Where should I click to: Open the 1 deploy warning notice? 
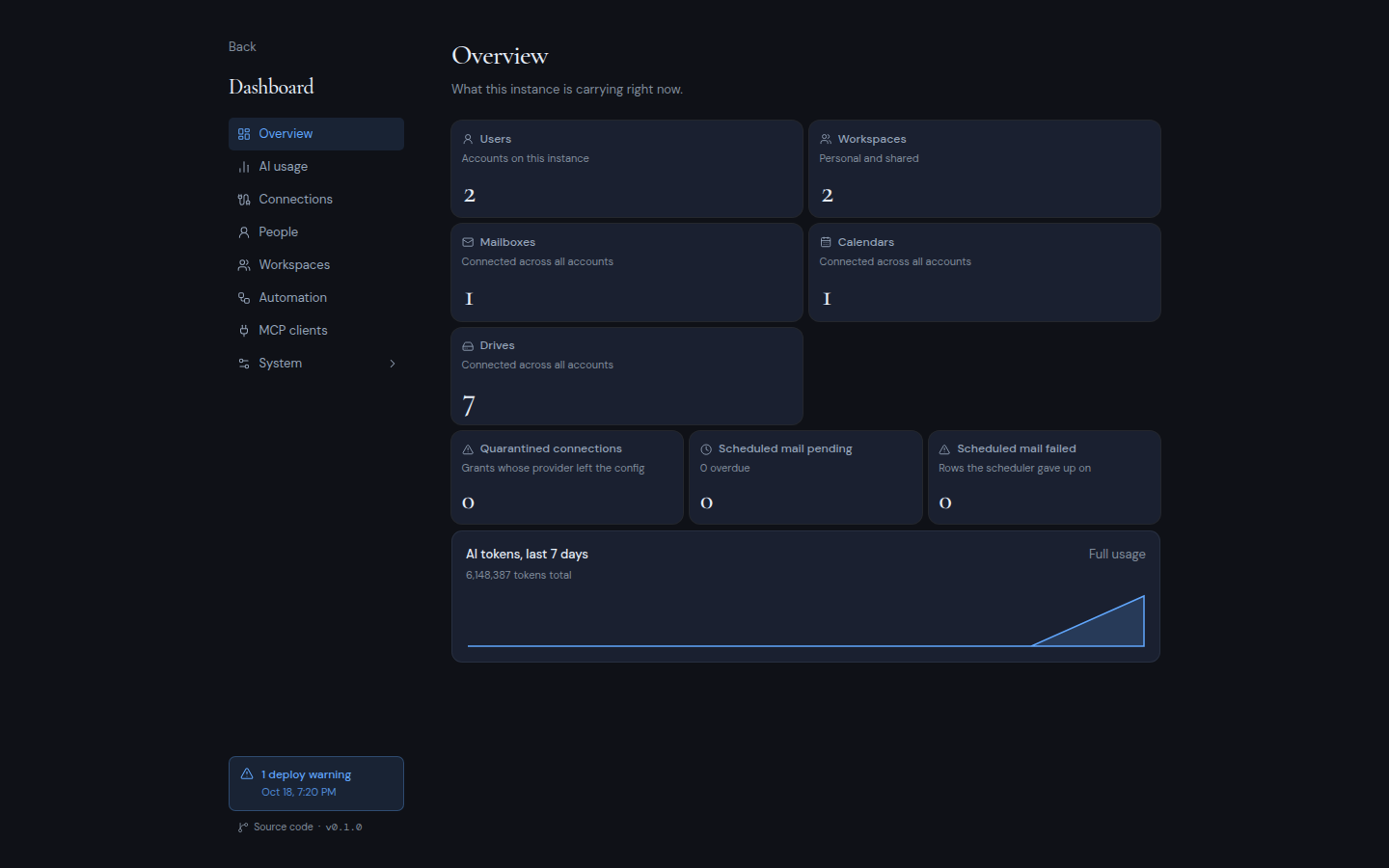click(316, 783)
